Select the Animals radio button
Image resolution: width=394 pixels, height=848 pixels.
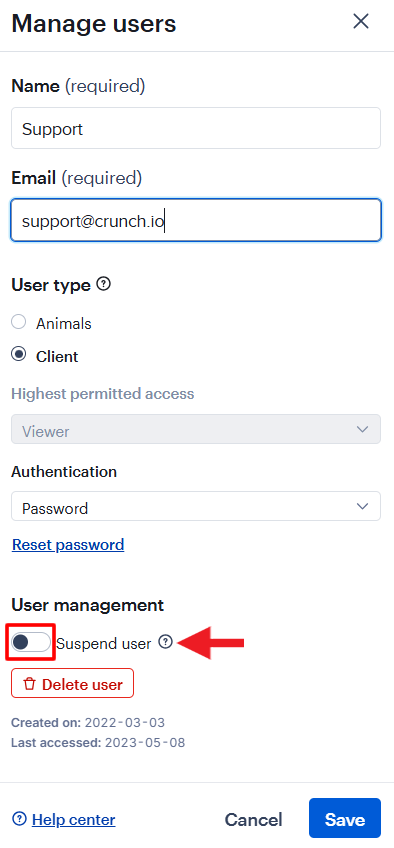(x=19, y=322)
